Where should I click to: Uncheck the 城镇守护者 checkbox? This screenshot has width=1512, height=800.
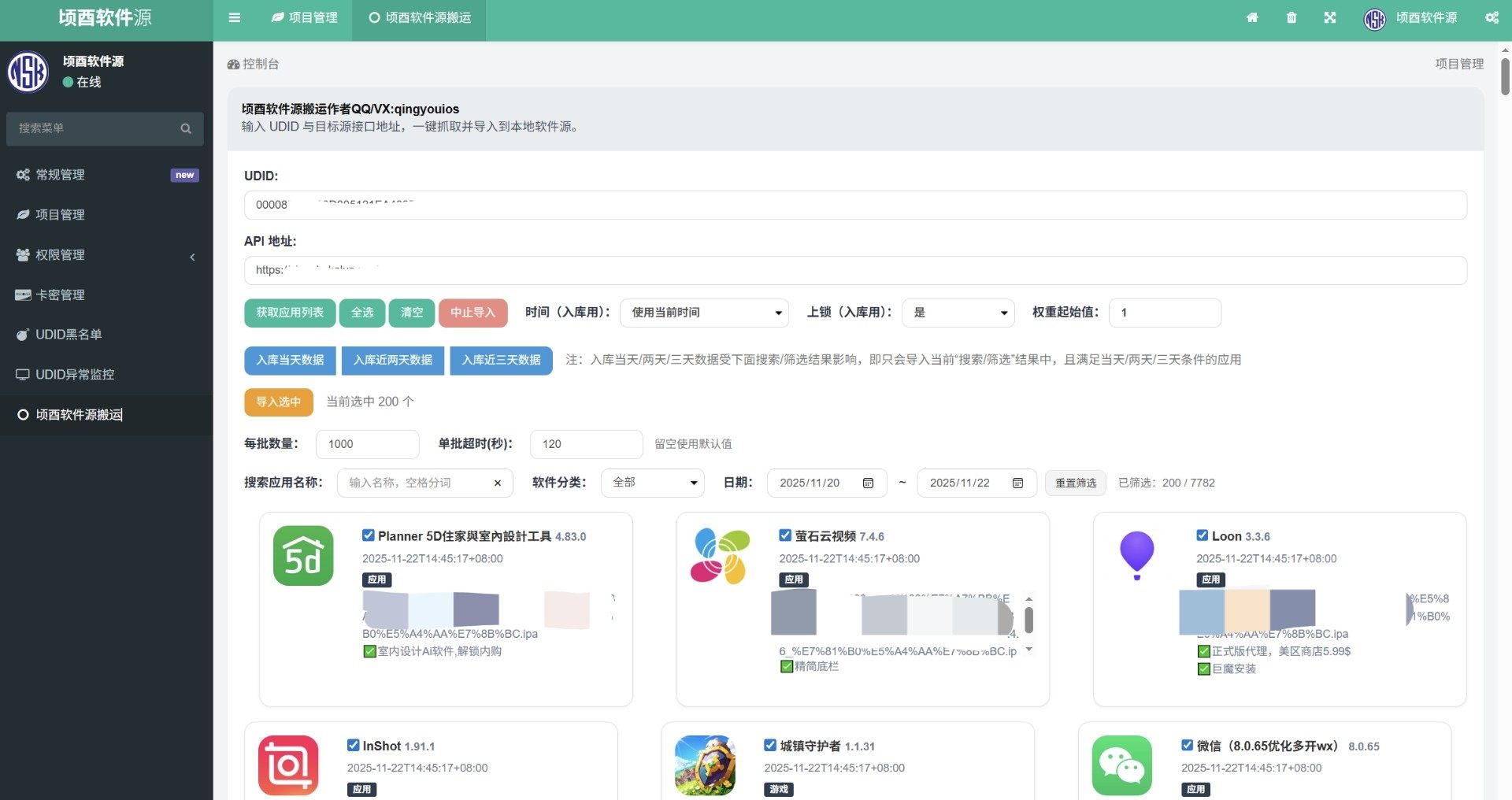click(770, 745)
